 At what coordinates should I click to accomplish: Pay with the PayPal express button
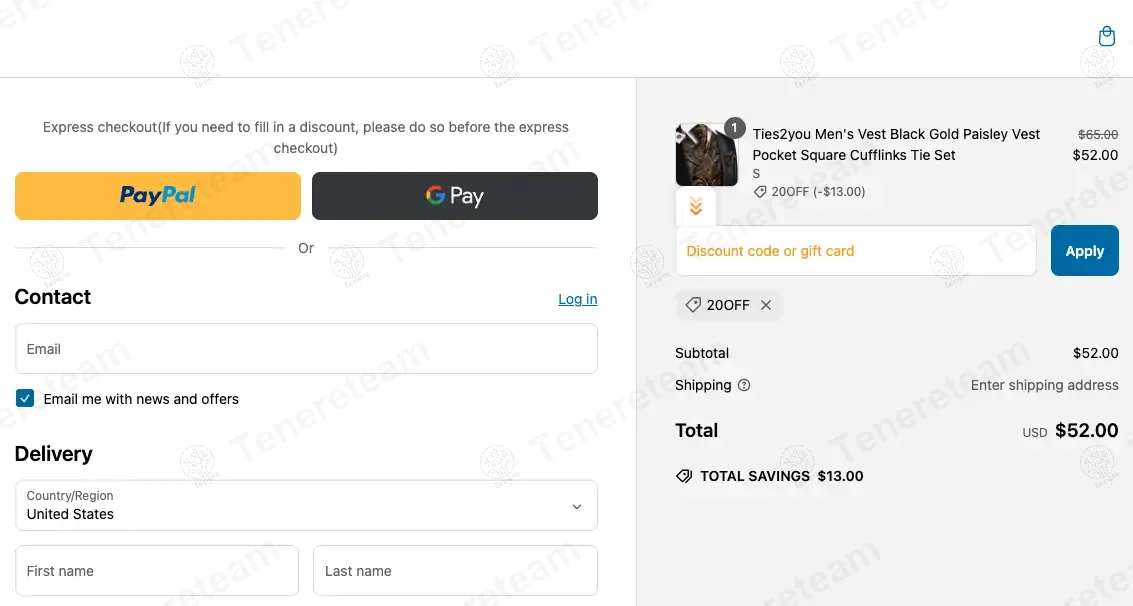pyautogui.click(x=158, y=196)
